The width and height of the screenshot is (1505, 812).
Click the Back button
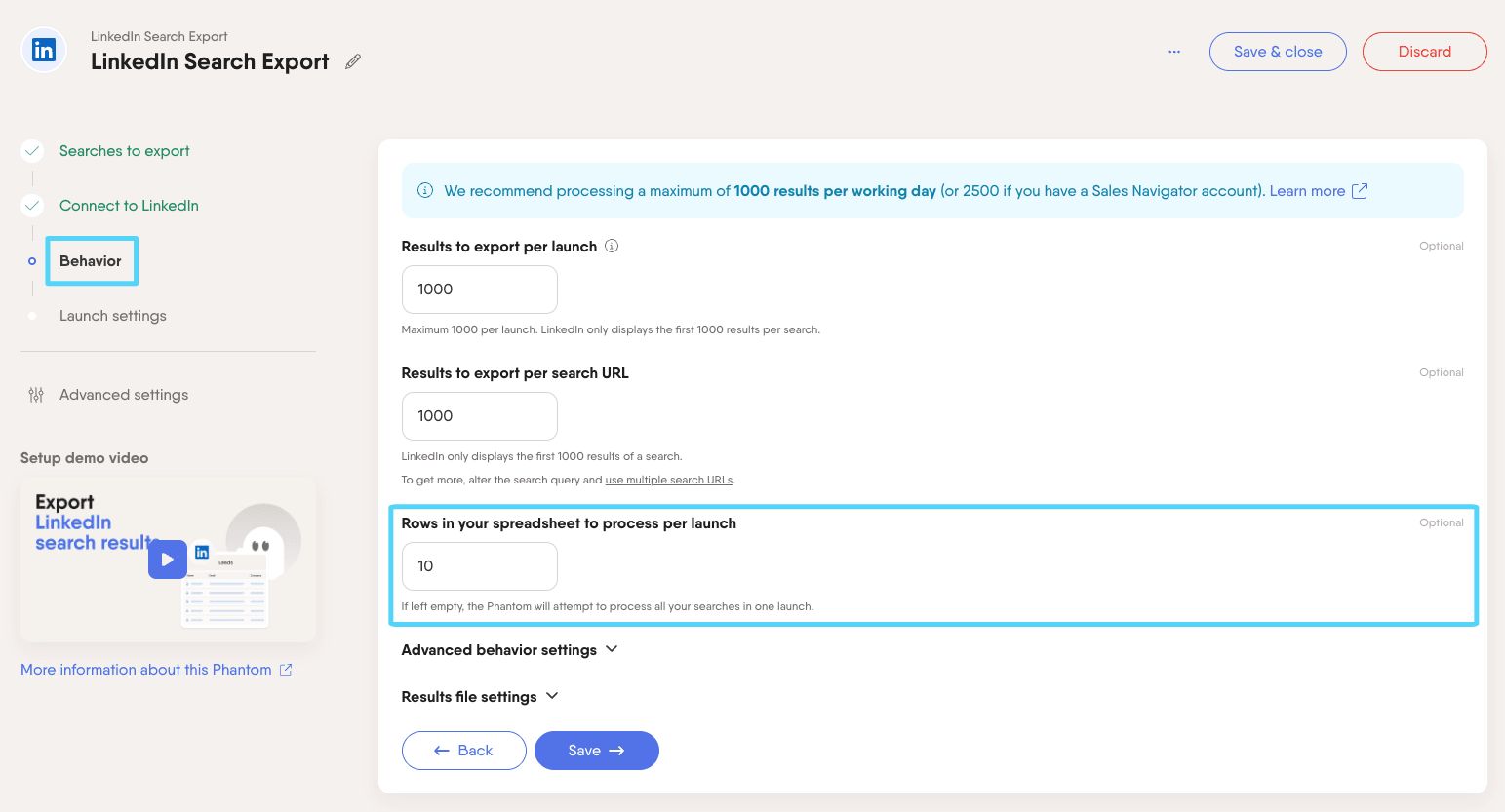click(463, 751)
